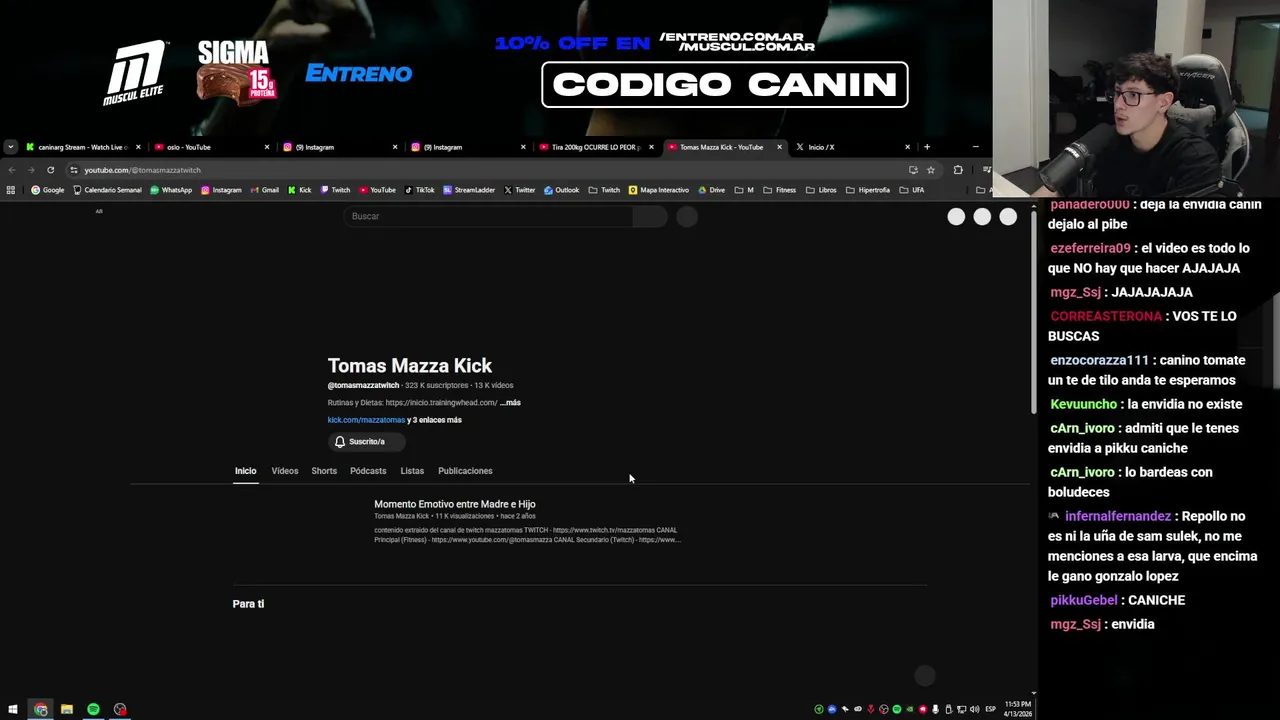Open the Calendario Semanal bookmark

tap(107, 190)
